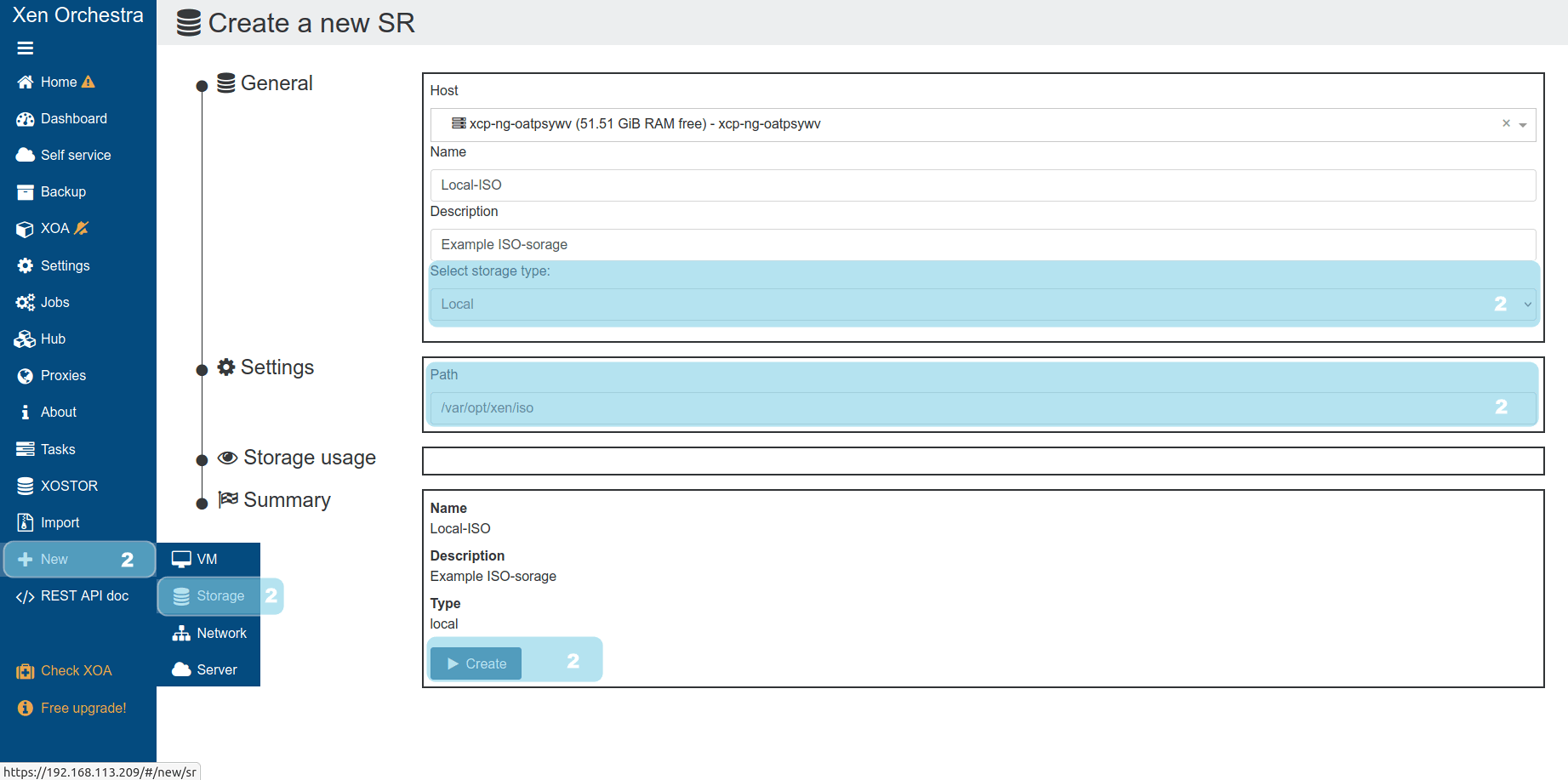
Task: Click the Path field showing /var/opt/xen/iso
Action: tap(983, 408)
